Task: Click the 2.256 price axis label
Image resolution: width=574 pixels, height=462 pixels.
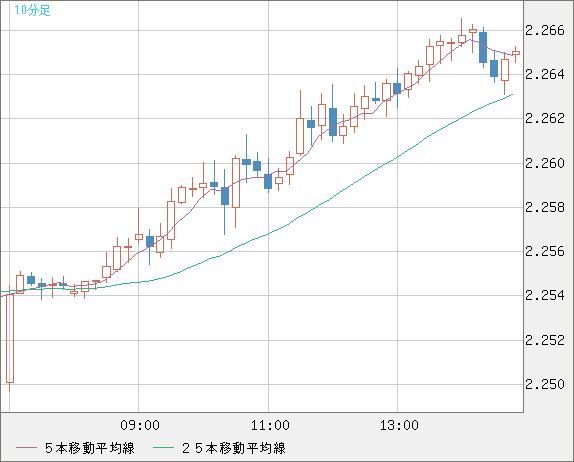Action: 545,252
